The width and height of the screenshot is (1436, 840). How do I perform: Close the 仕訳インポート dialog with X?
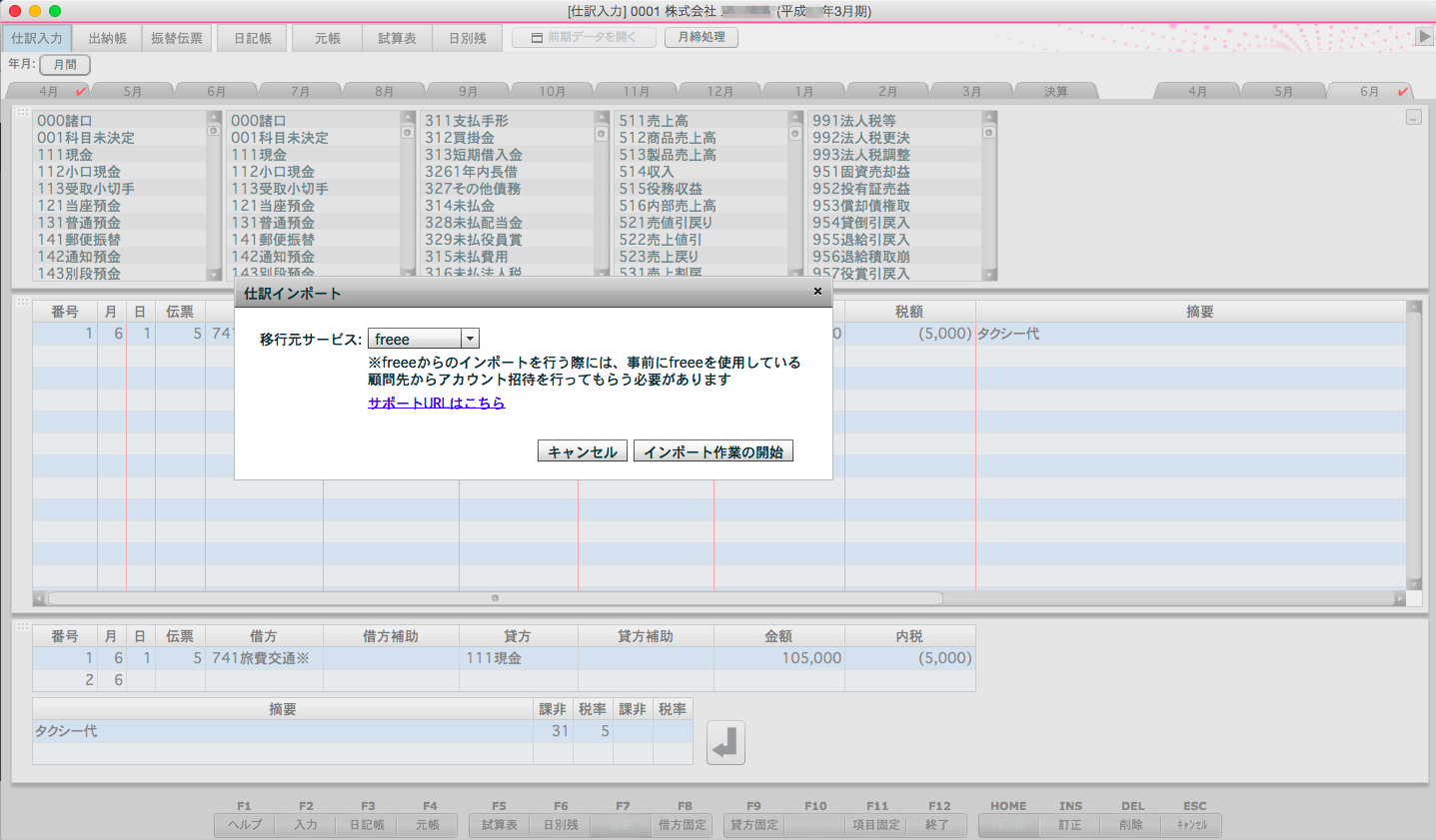817,292
